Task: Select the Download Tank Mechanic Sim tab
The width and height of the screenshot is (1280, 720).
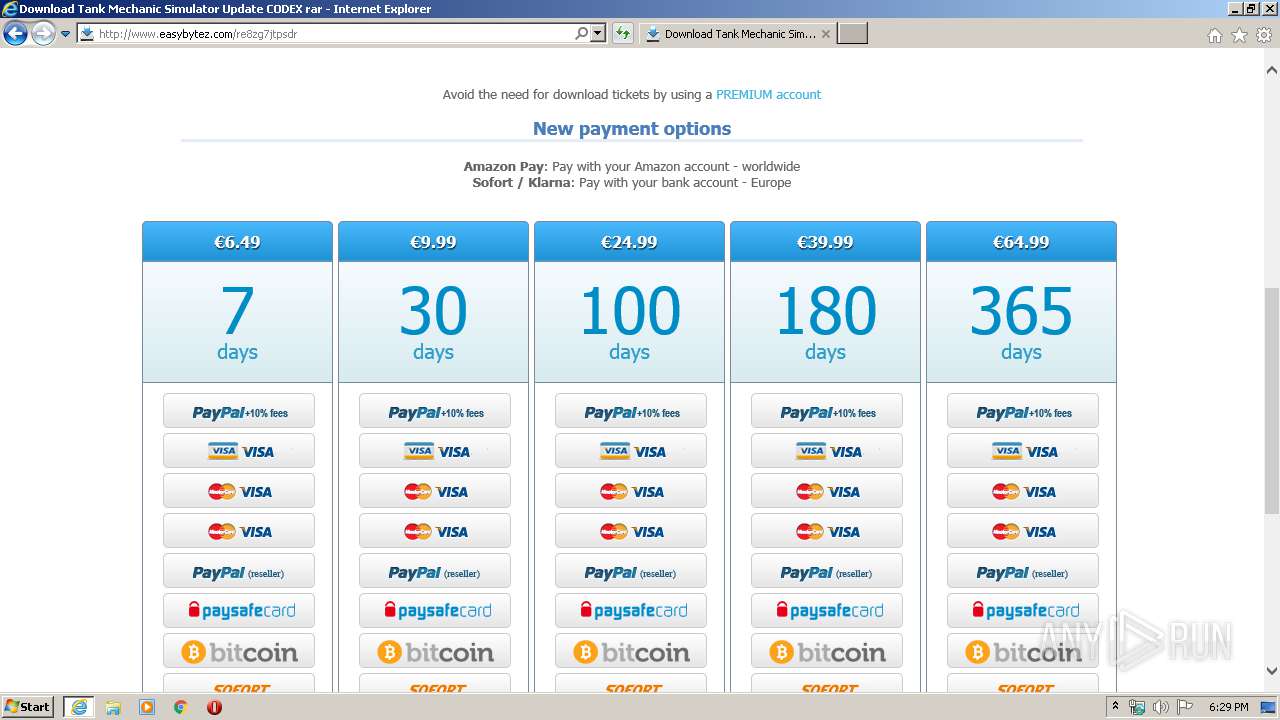Action: click(737, 34)
